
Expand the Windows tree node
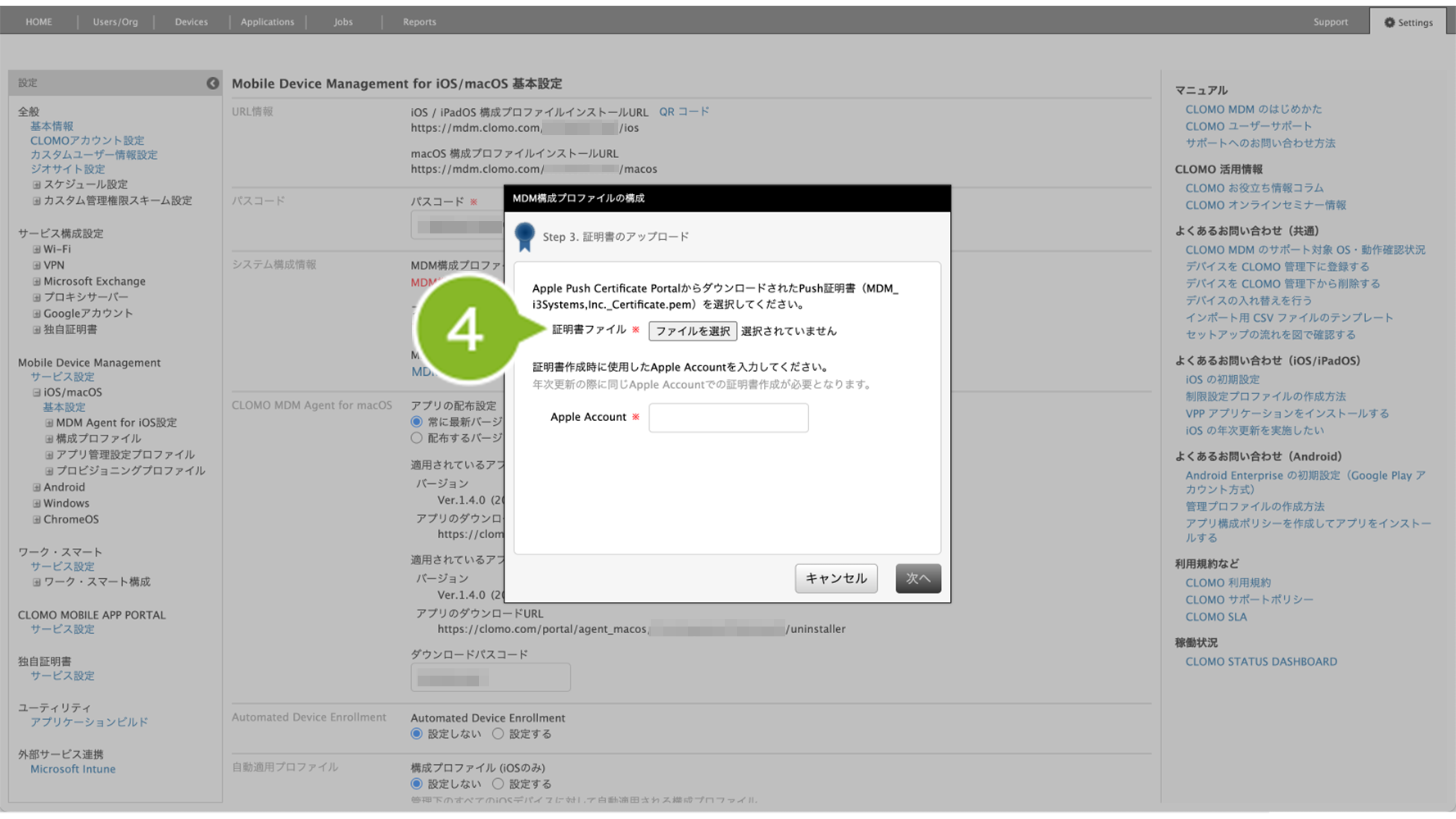[36, 504]
